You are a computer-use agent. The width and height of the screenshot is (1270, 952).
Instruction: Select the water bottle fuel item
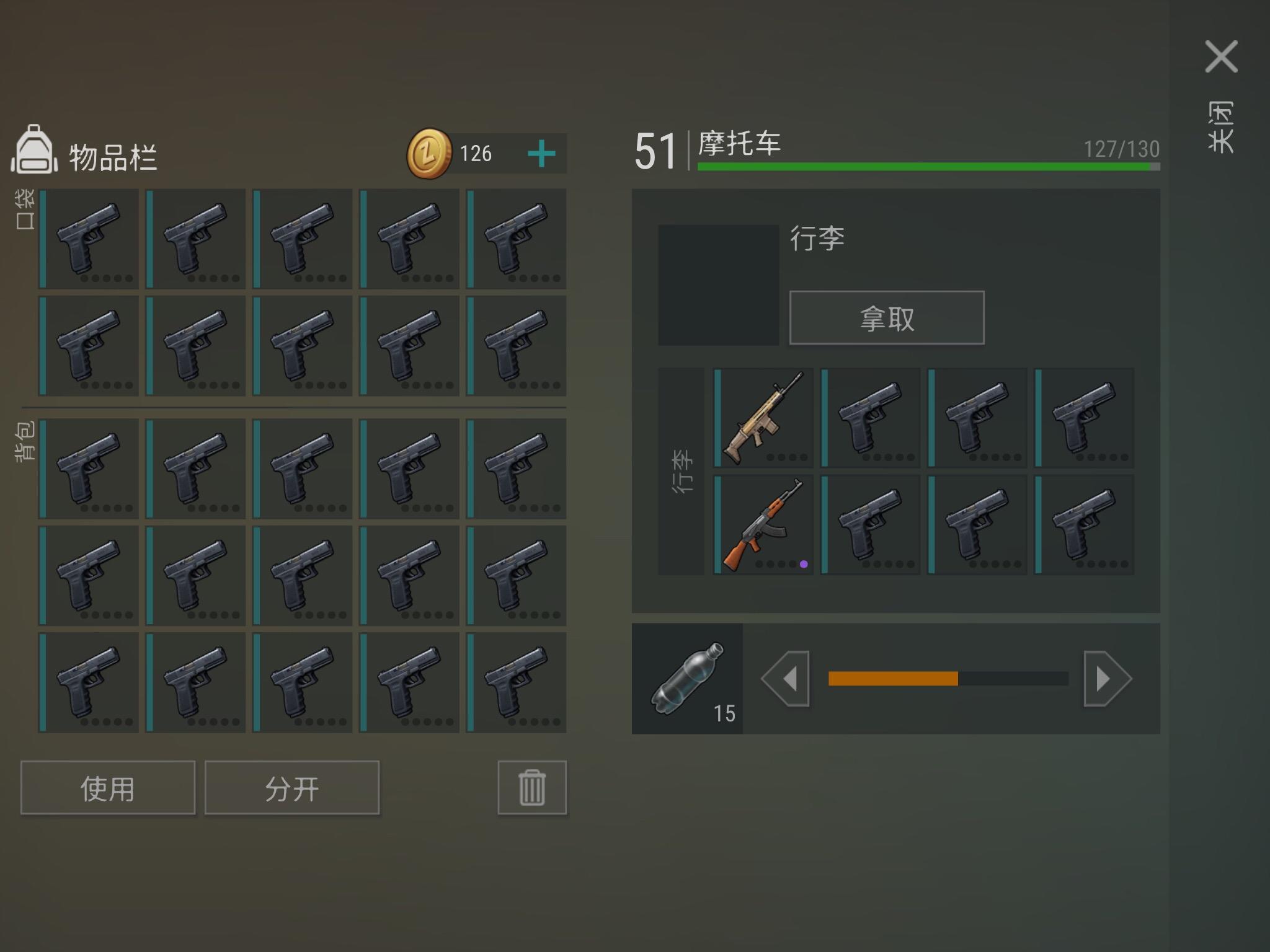click(x=687, y=679)
